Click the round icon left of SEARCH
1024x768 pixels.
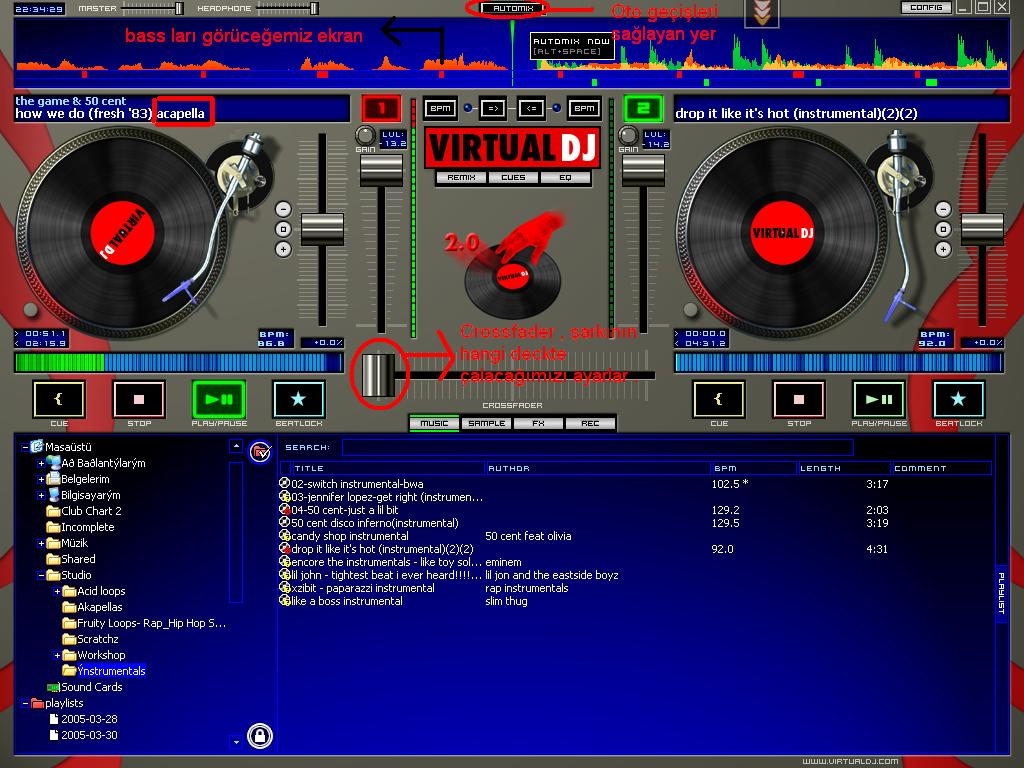pyautogui.click(x=260, y=452)
